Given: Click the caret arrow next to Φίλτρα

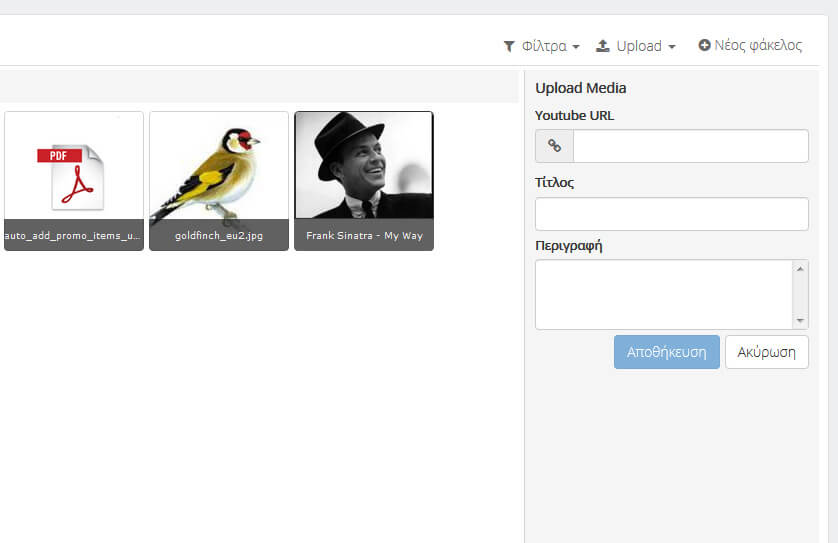Looking at the screenshot, I should [x=576, y=47].
